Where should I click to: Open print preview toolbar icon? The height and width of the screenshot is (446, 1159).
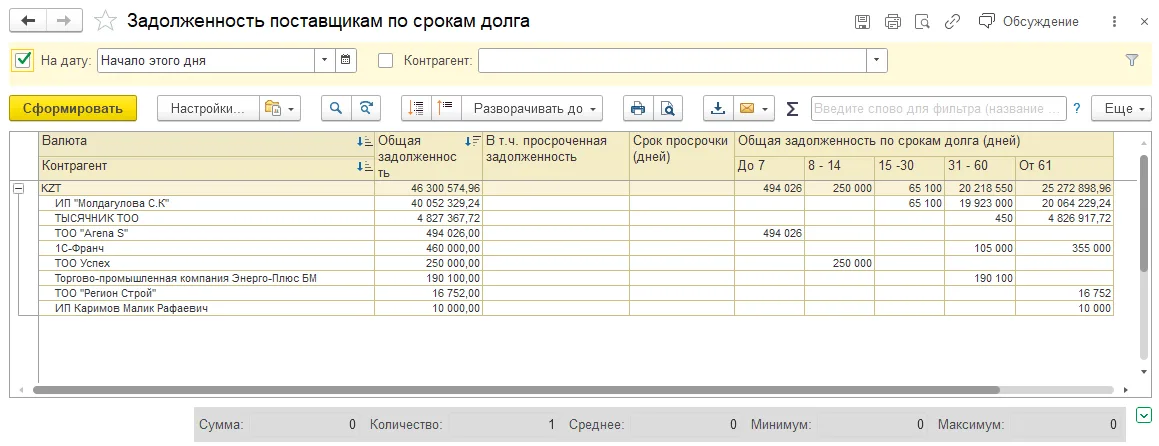[x=667, y=109]
